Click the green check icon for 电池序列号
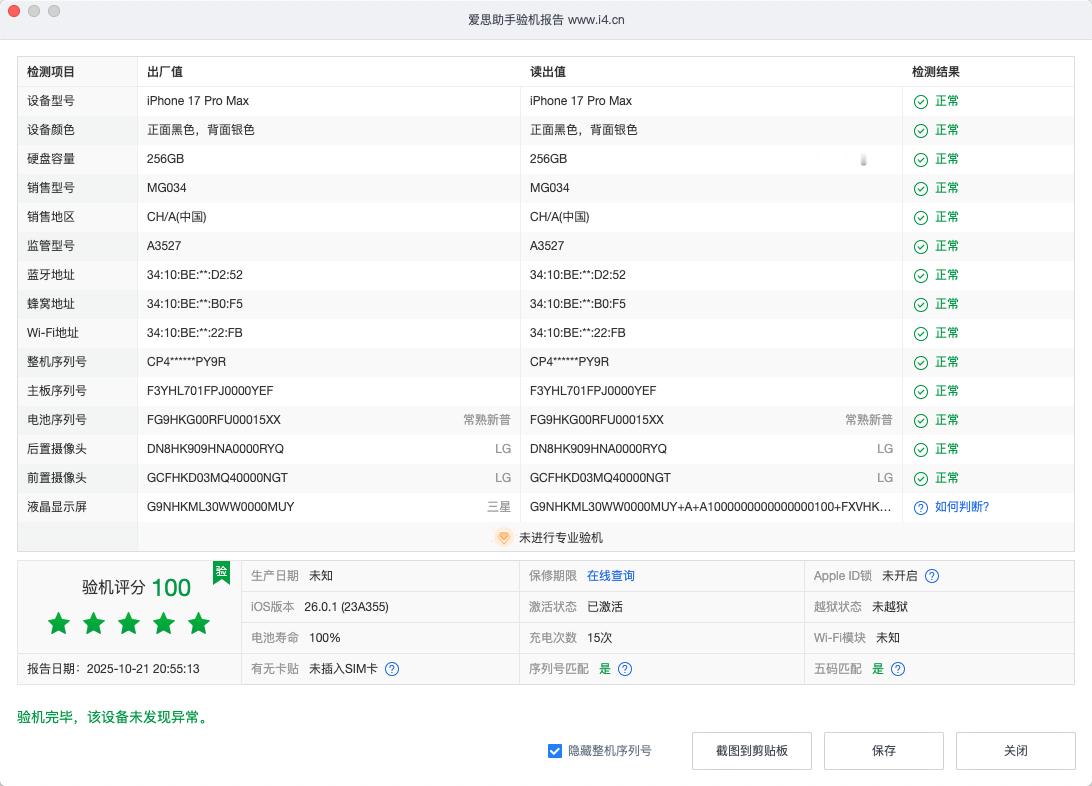The width and height of the screenshot is (1092, 786). [921, 420]
